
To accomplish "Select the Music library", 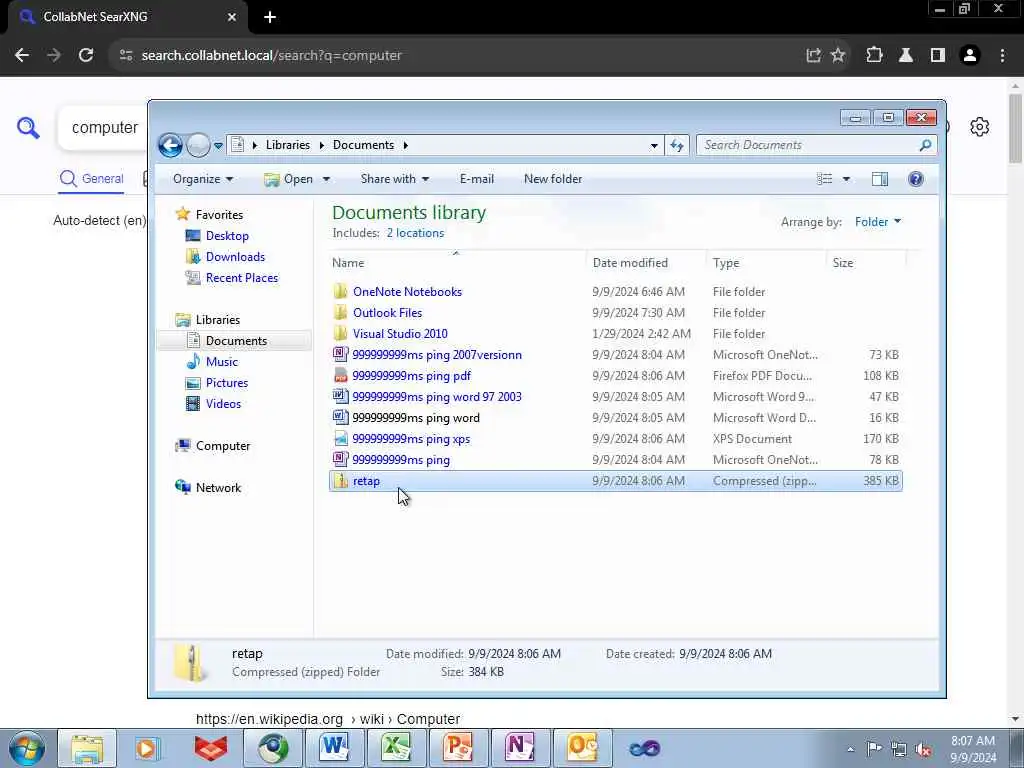I will click(221, 362).
